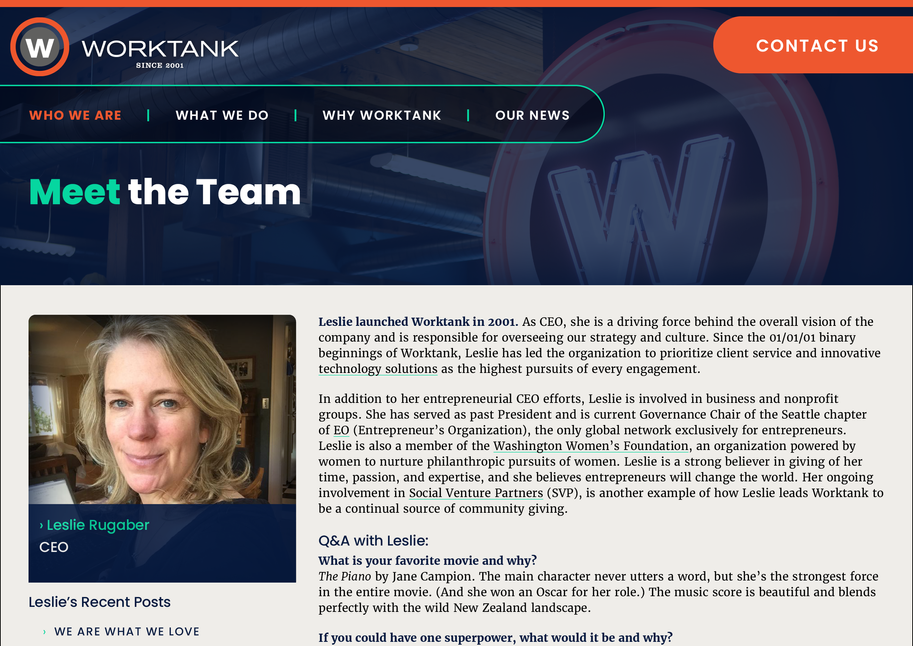Image resolution: width=913 pixels, height=646 pixels.
Task: Click Leslie Rugaber's profile photo
Action: [162, 410]
